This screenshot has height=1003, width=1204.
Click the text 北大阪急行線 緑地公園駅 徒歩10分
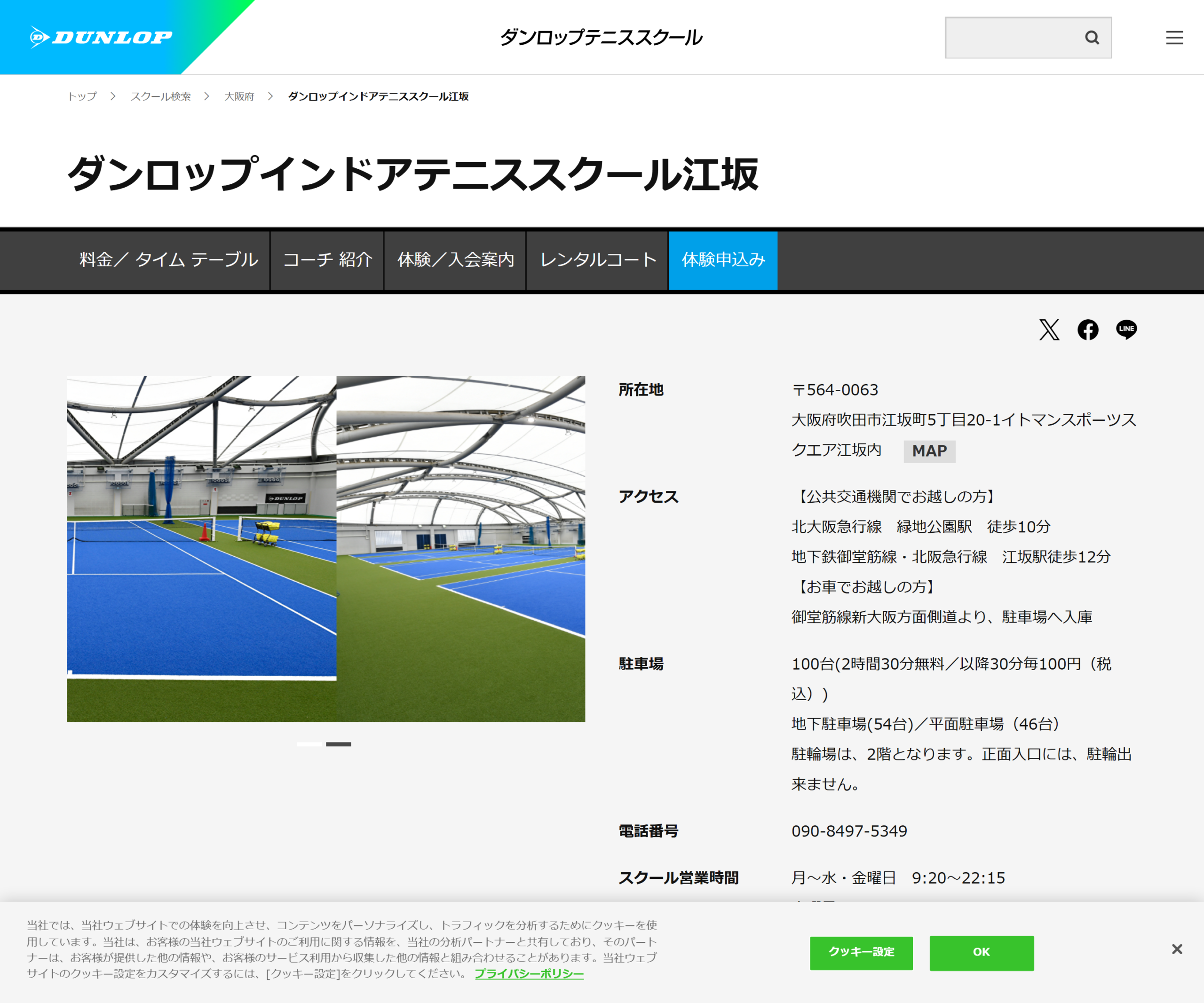pos(921,527)
